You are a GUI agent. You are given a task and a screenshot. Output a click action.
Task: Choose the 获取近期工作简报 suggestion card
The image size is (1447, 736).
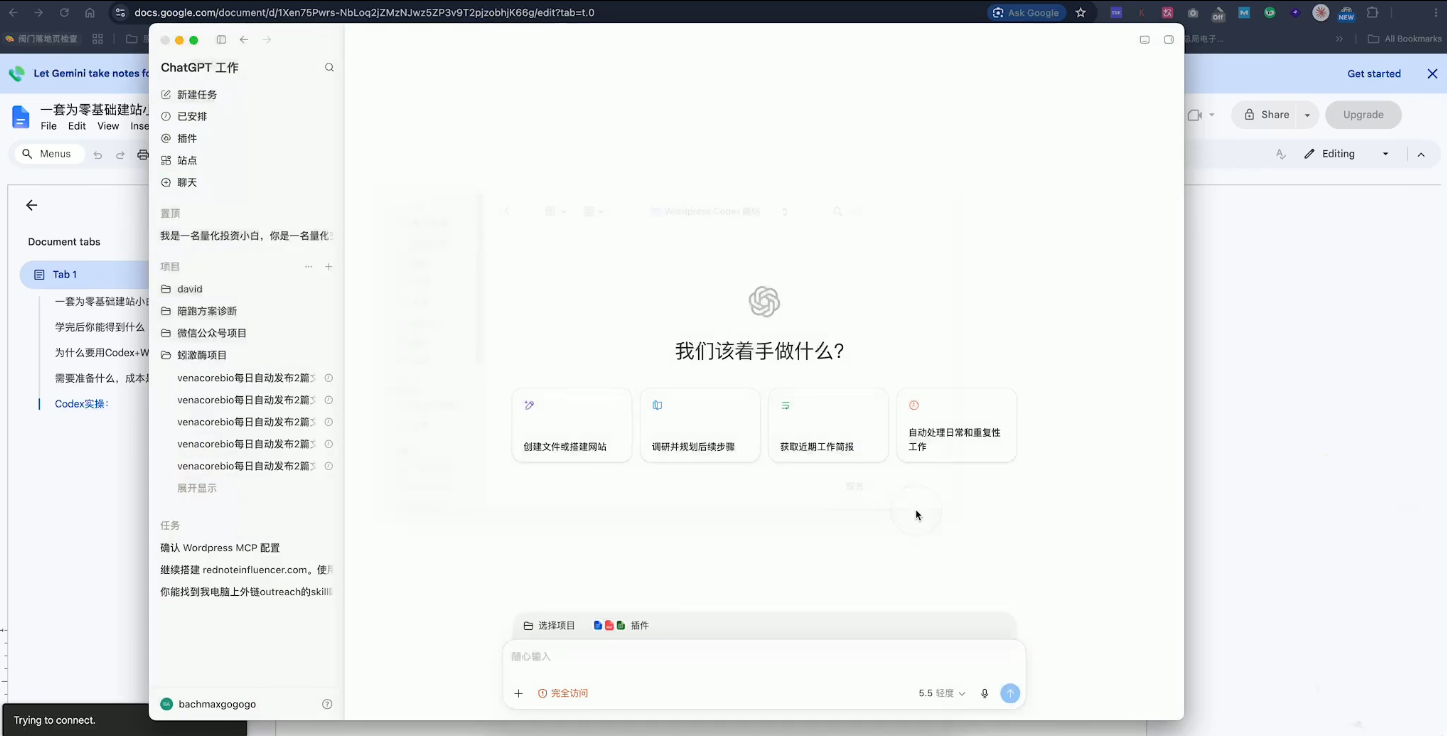[x=828, y=425]
